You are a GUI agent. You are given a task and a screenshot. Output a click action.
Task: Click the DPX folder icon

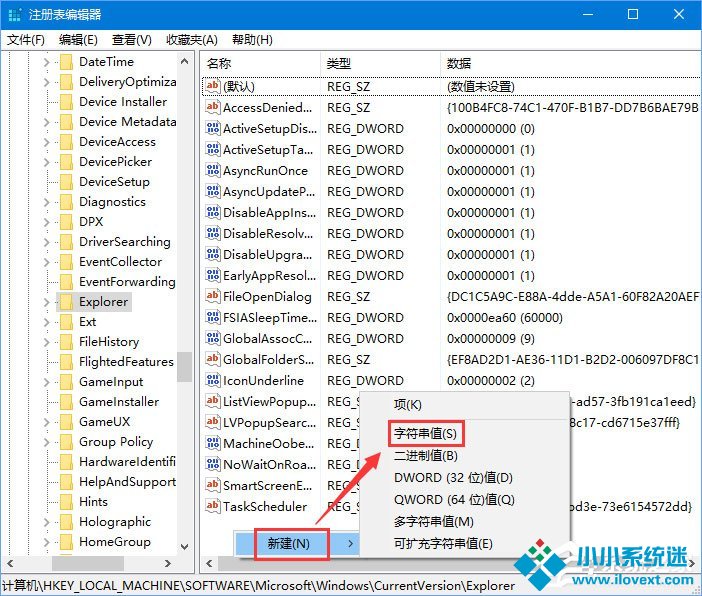point(66,222)
